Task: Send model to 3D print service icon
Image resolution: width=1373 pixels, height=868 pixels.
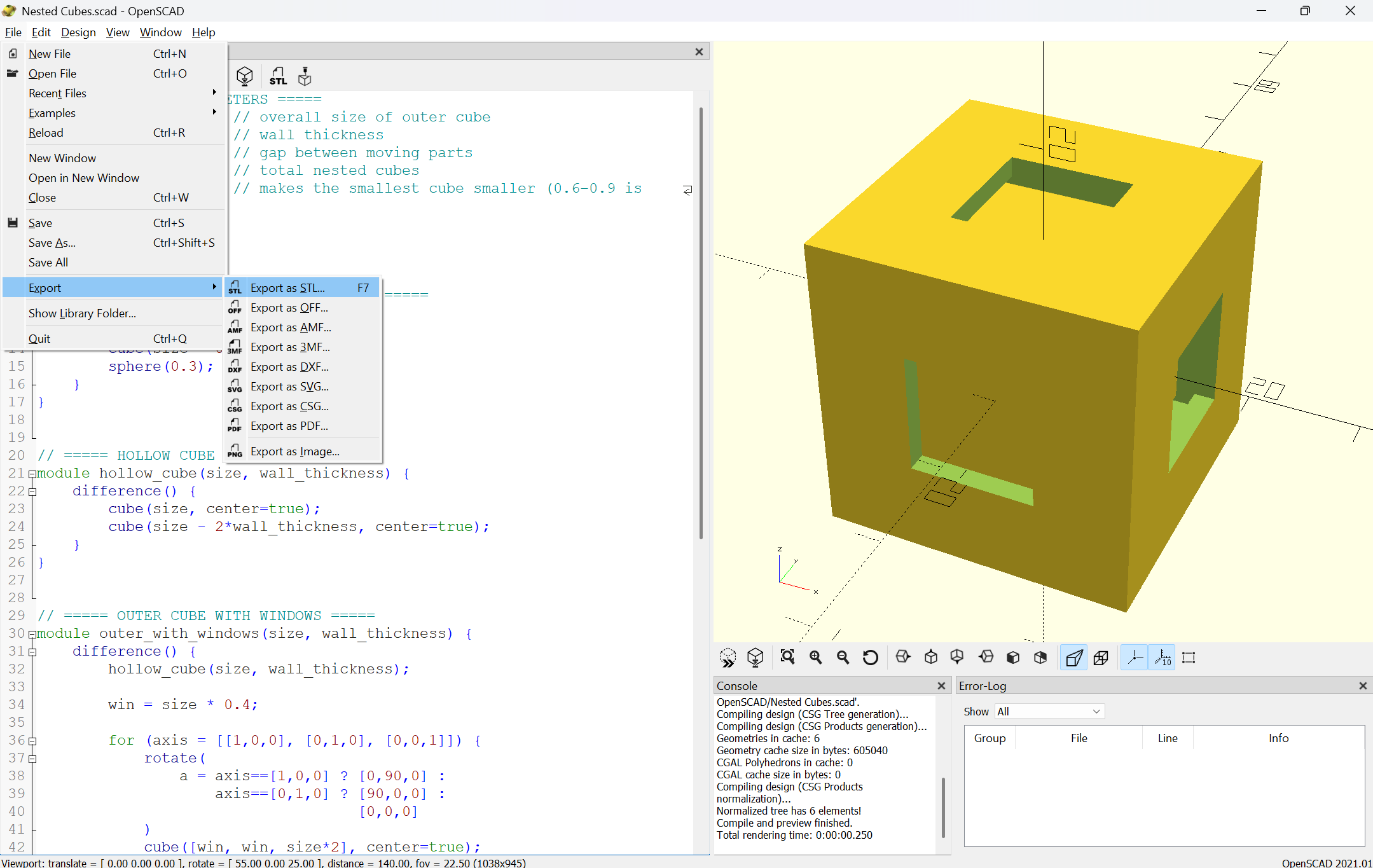Action: [304, 75]
